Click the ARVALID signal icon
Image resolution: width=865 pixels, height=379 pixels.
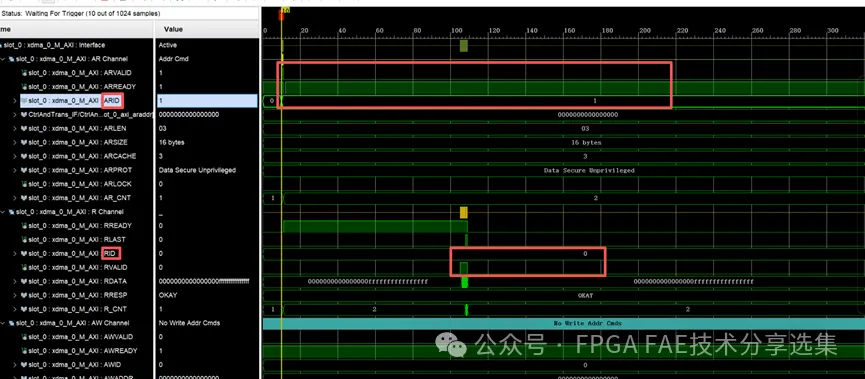(x=24, y=73)
